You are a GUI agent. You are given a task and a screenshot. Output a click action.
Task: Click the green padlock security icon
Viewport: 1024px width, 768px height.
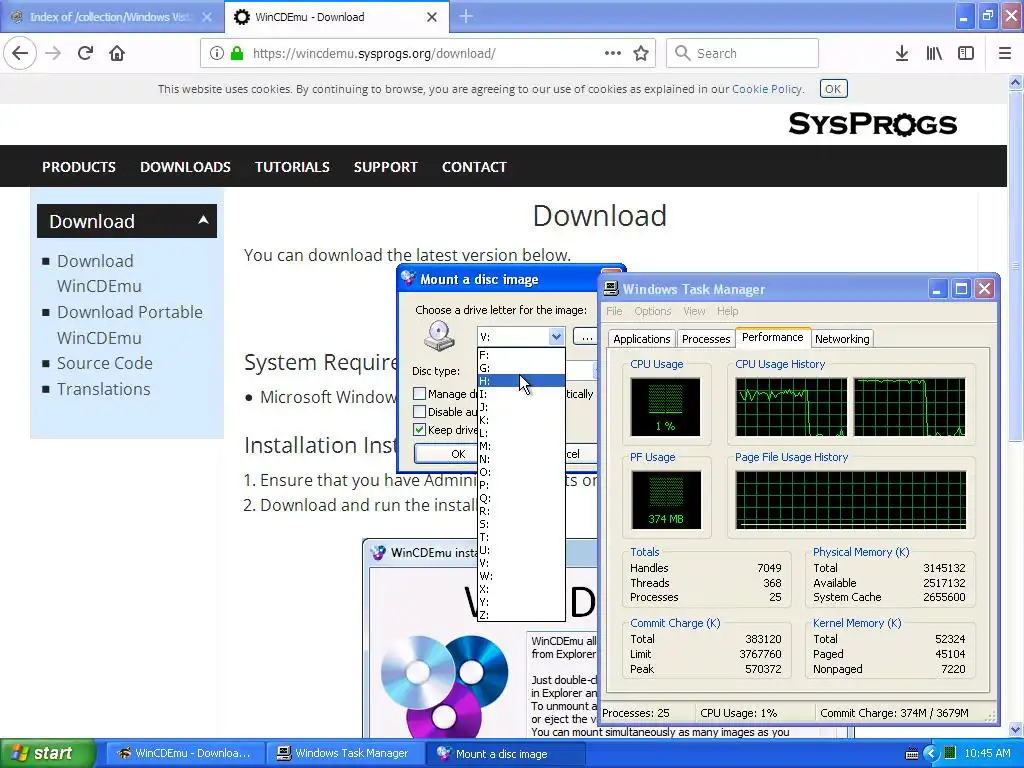click(237, 54)
